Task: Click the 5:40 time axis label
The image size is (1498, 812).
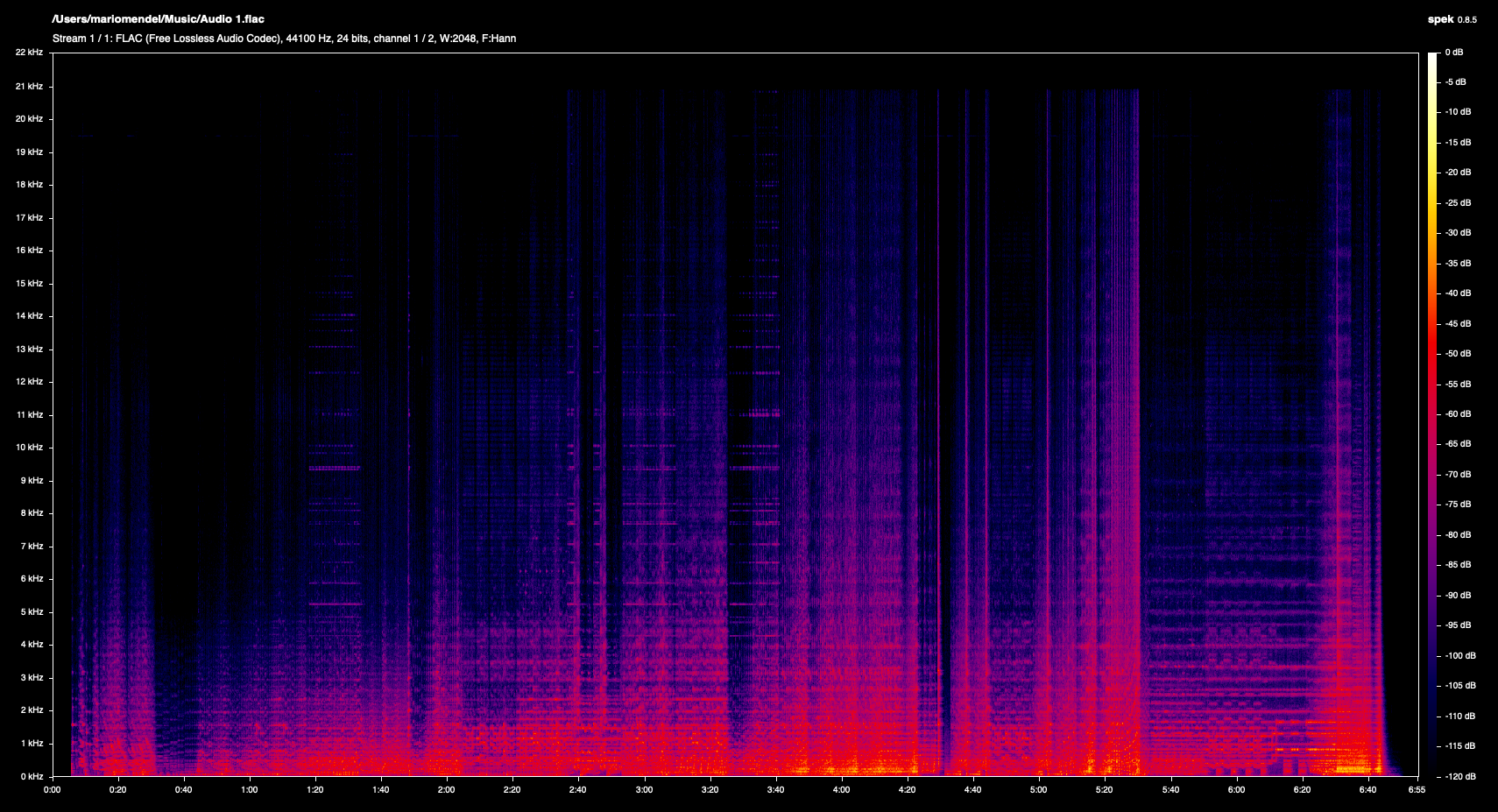Action: tap(1170, 790)
